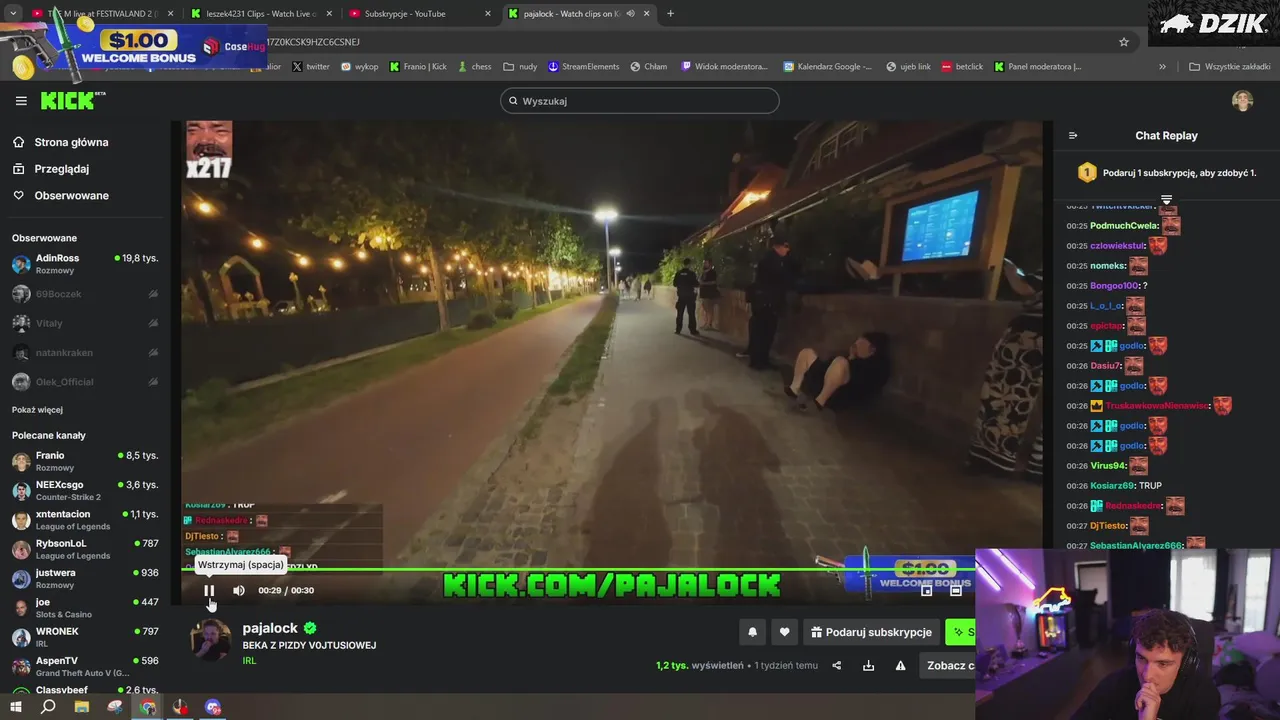The height and width of the screenshot is (720, 1280).
Task: Open Przeglądaj in sidebar
Action: point(61,169)
